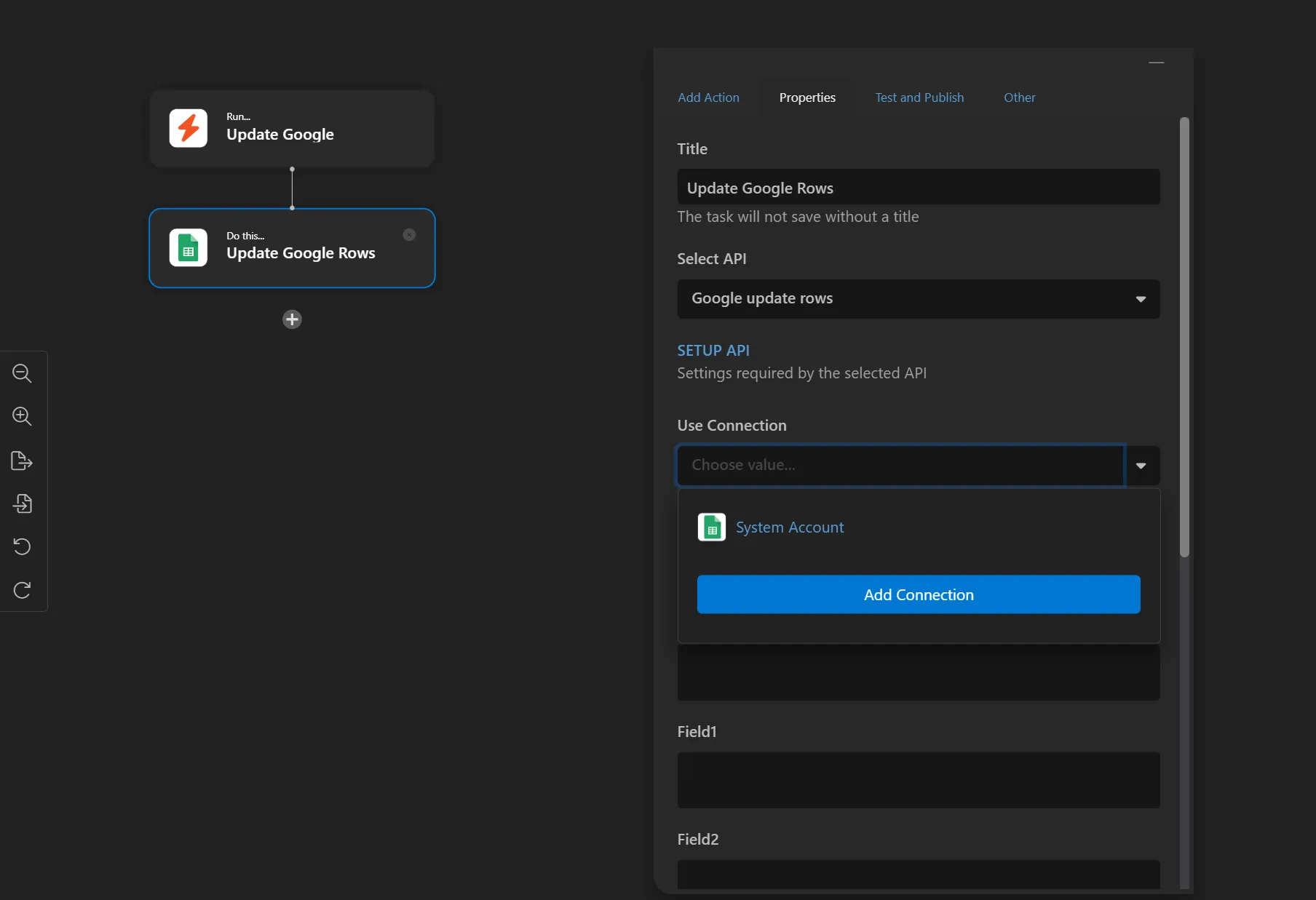Click the export file icon in sidebar
Image resolution: width=1316 pixels, height=900 pixels.
point(22,461)
